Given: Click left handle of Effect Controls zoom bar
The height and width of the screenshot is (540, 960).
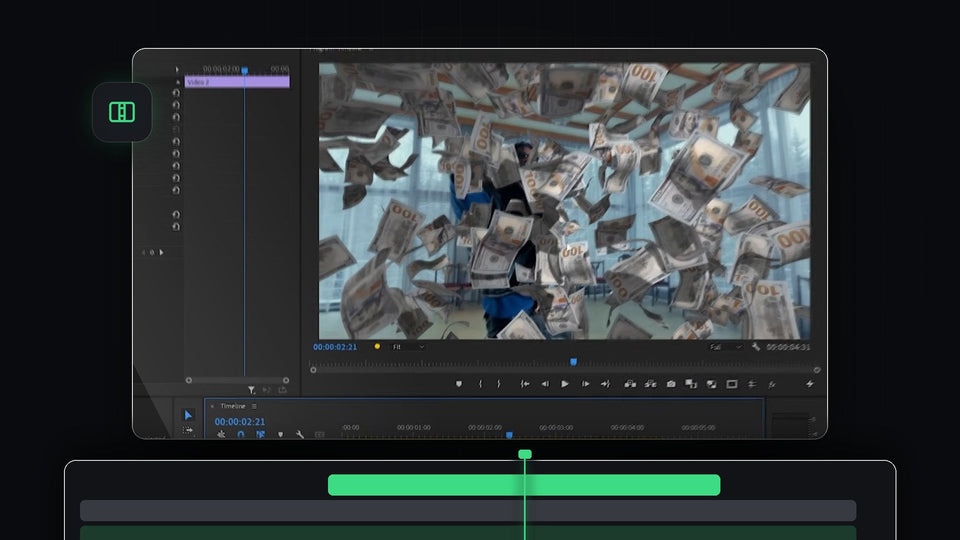Looking at the screenshot, I should [189, 380].
